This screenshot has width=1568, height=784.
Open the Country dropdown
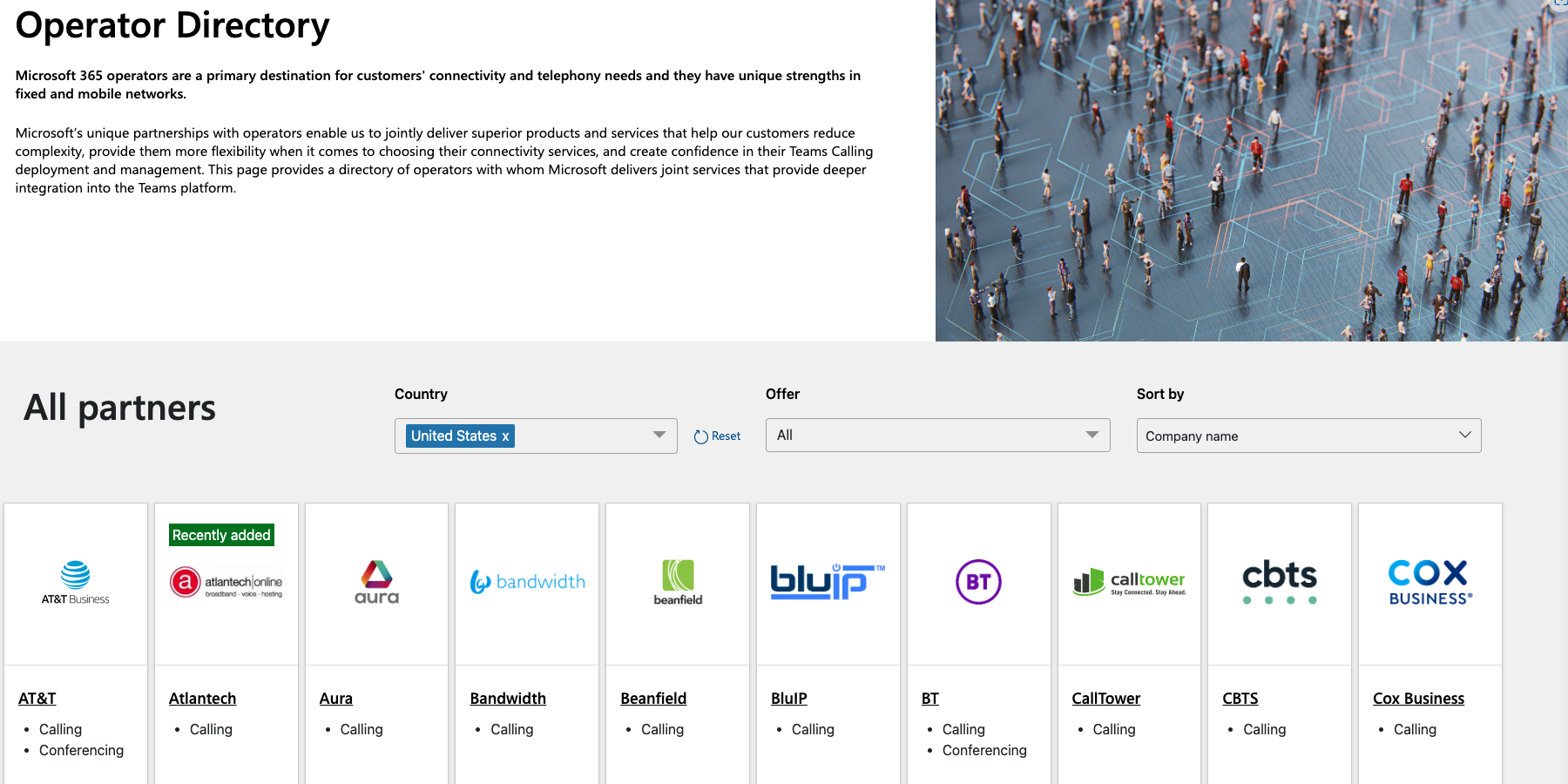659,436
